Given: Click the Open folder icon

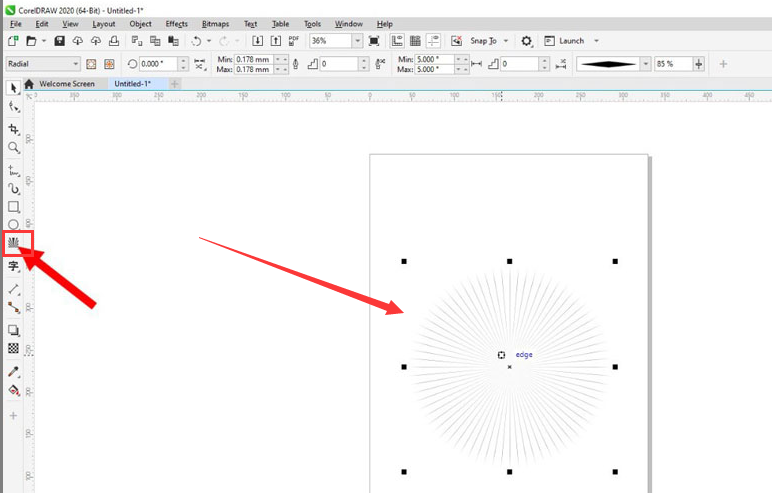Looking at the screenshot, I should [31, 41].
